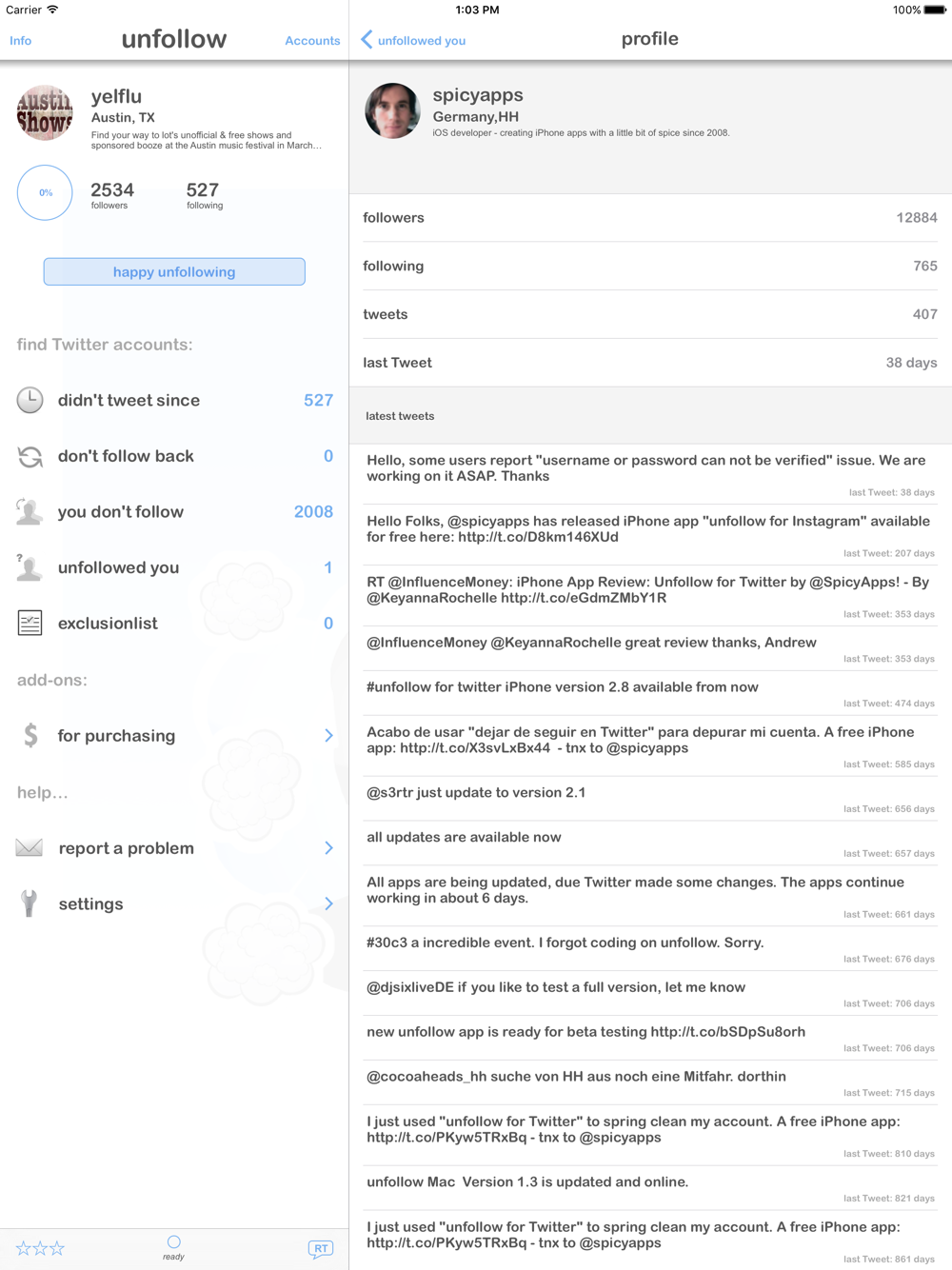Image resolution: width=952 pixels, height=1270 pixels.
Task: Click the question-mark person icon for unfollowed you
Action: tap(30, 567)
